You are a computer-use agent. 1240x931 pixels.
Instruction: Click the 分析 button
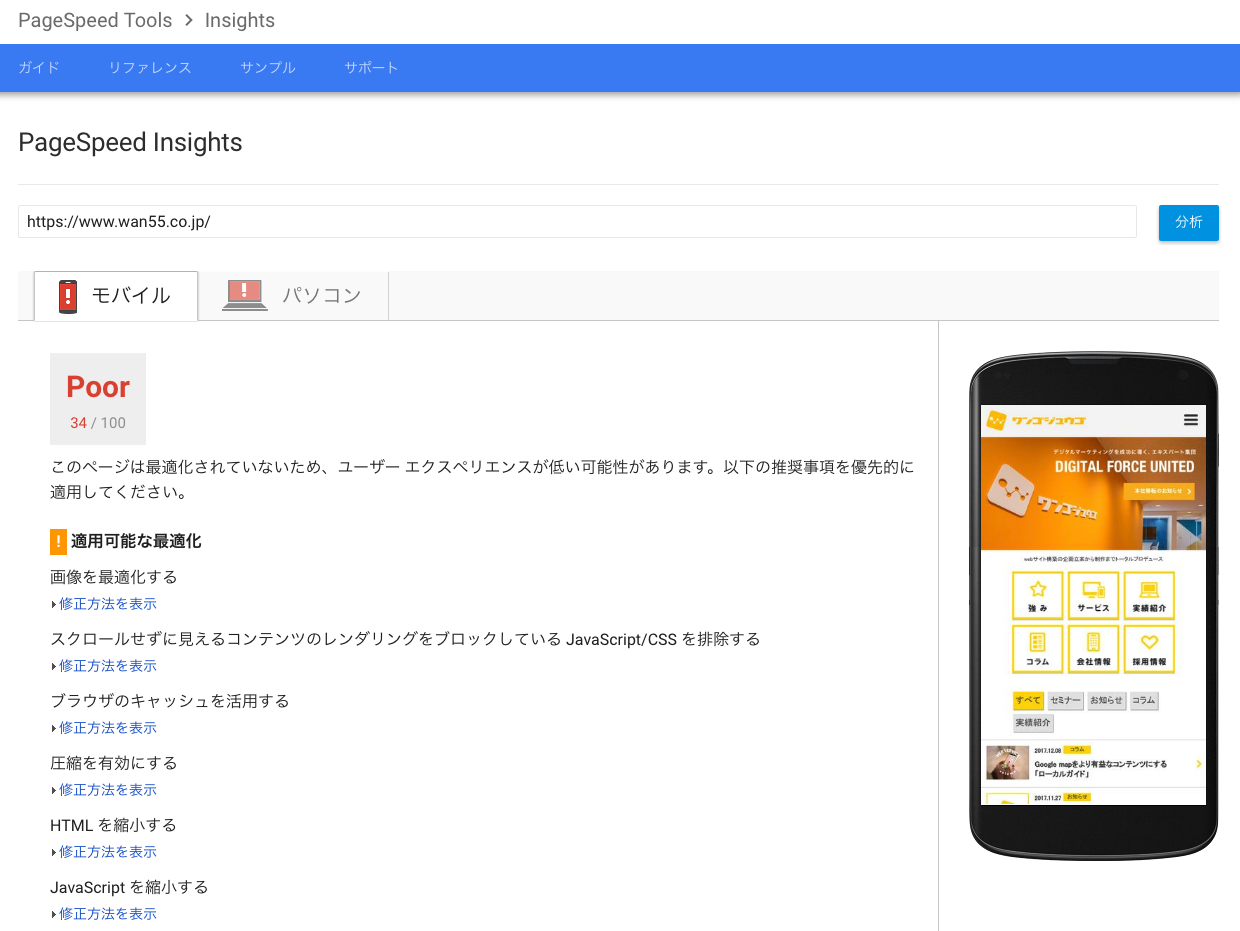pos(1189,222)
